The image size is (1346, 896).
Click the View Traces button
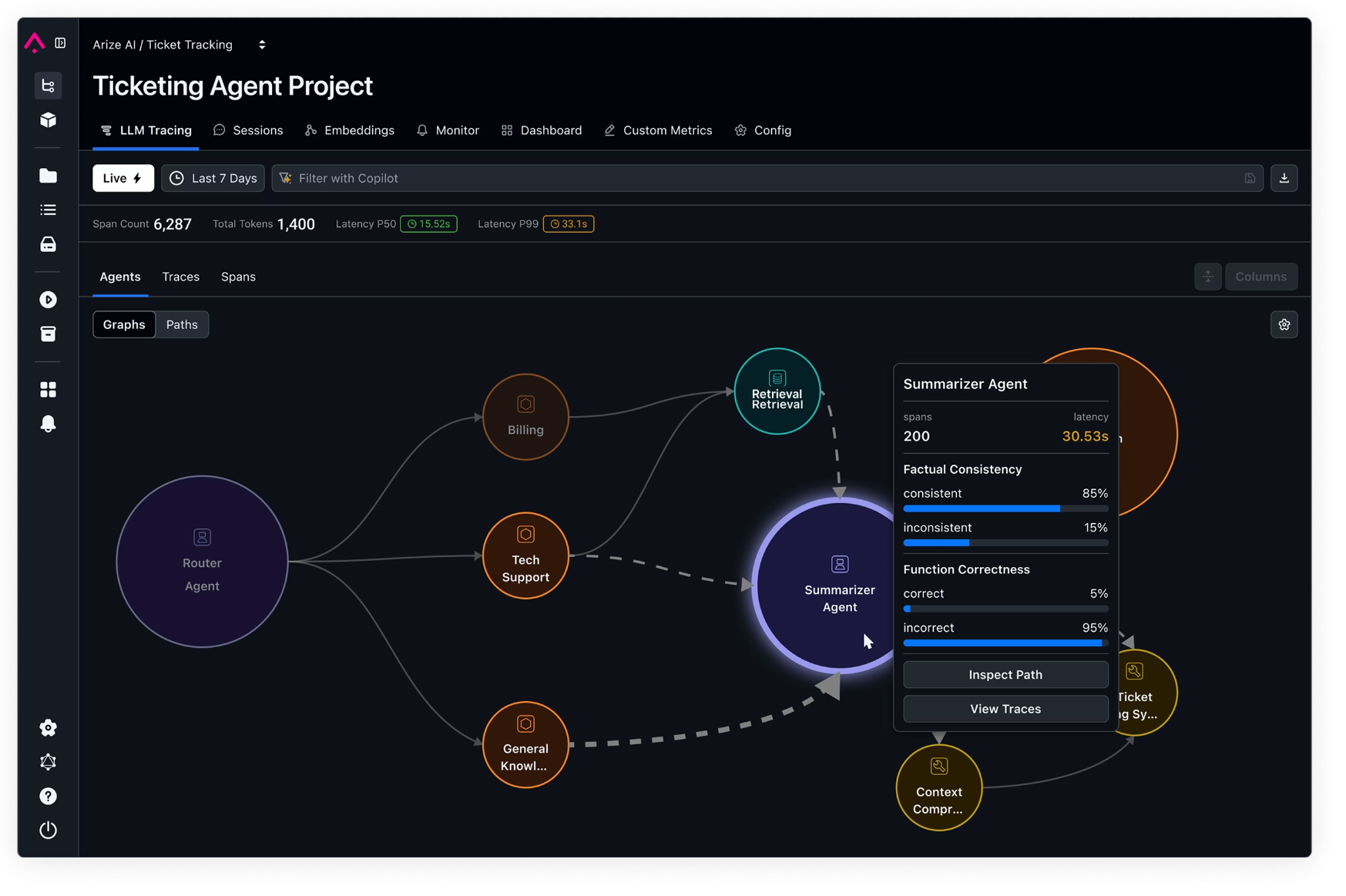[1005, 709]
